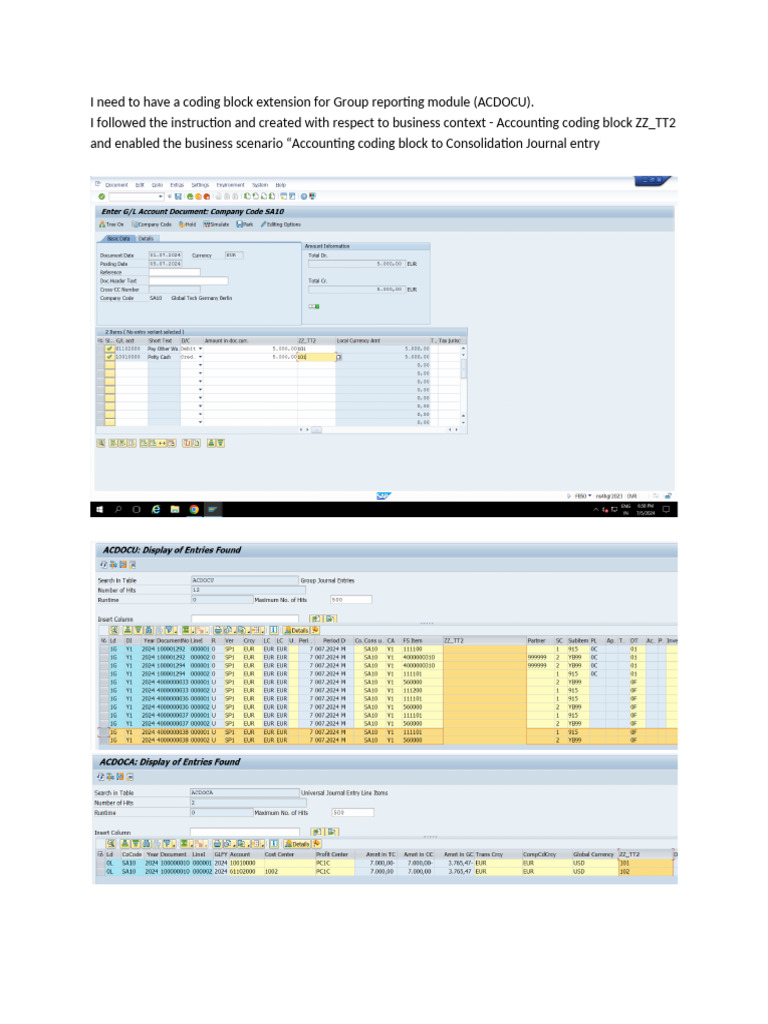Click the ZZ_TT2 column header in ACDOCU
Viewport: 768px width, 1024px height.
pos(485,641)
